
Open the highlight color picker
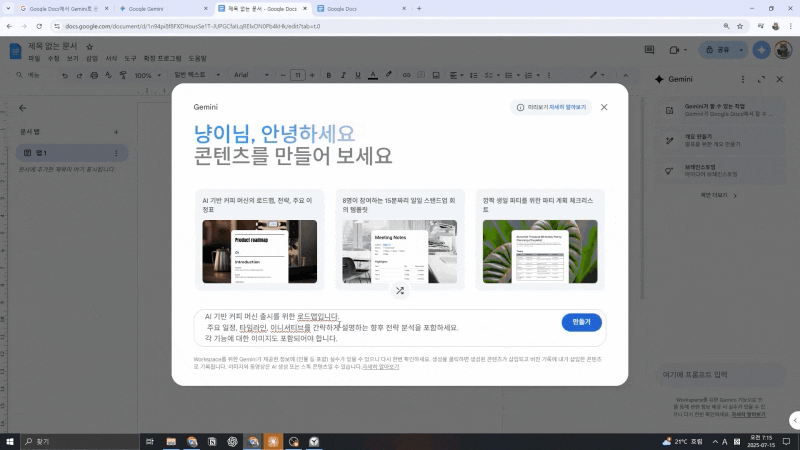pos(389,75)
